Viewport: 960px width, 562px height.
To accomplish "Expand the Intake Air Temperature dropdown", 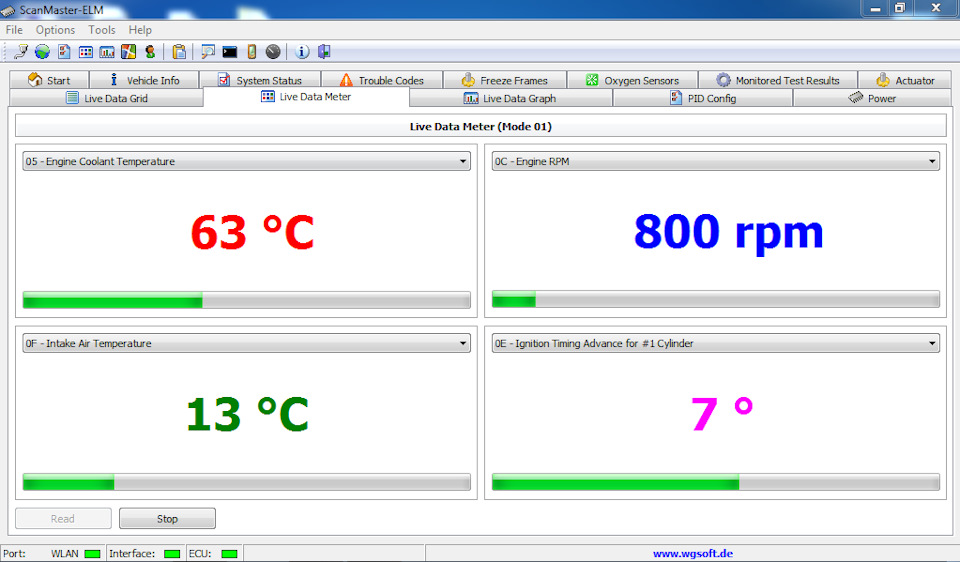I will coord(246,343).
